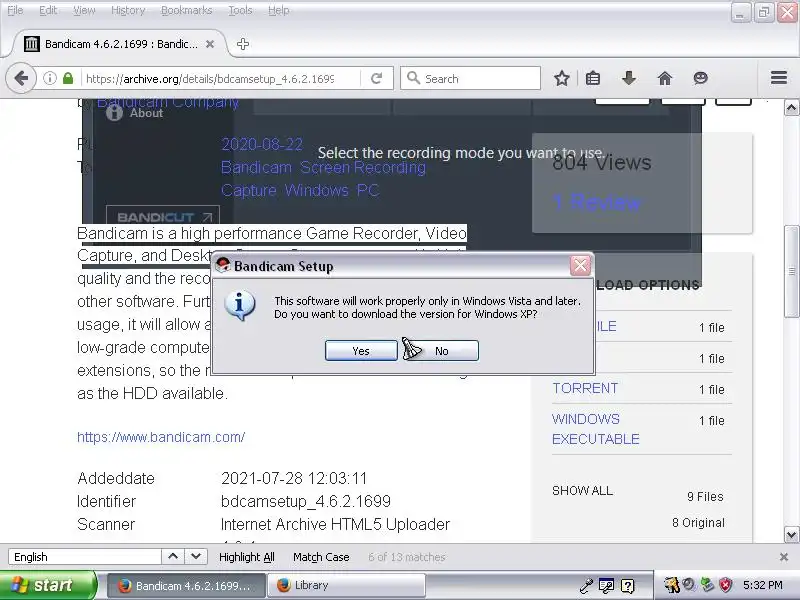Open the Help menu
800x600 pixels.
pyautogui.click(x=279, y=10)
